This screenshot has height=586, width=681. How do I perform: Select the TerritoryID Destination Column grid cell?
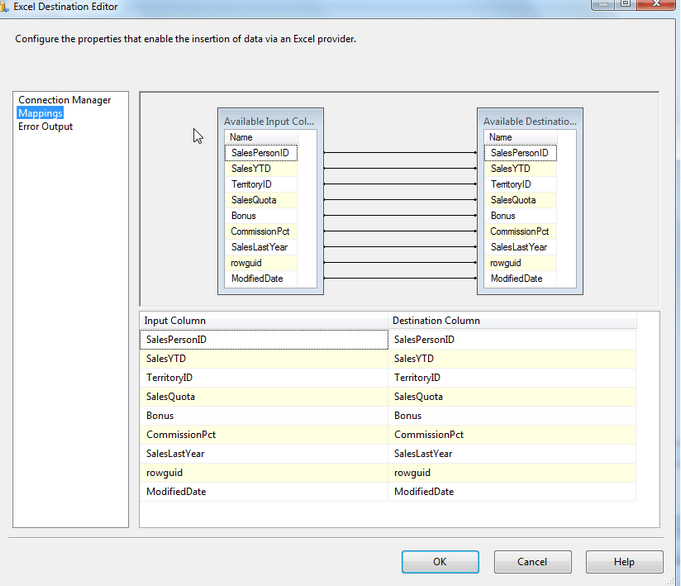click(x=512, y=377)
